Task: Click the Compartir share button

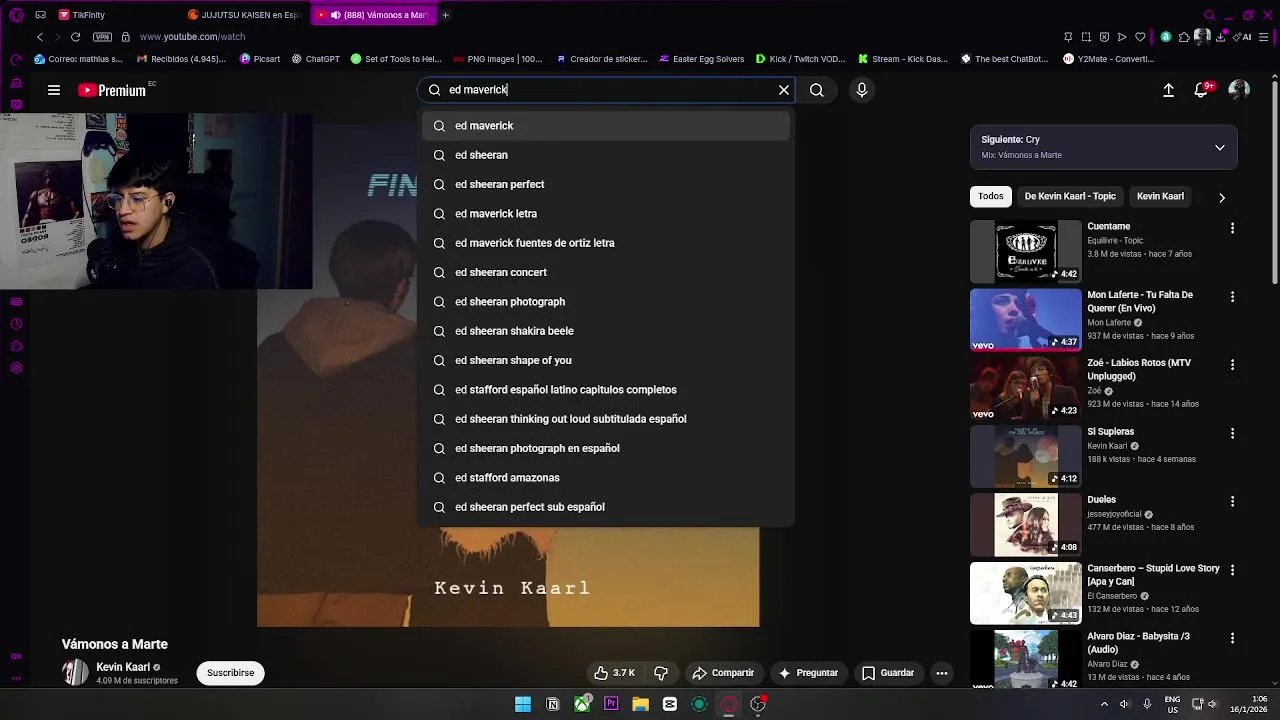Action: 723,673
